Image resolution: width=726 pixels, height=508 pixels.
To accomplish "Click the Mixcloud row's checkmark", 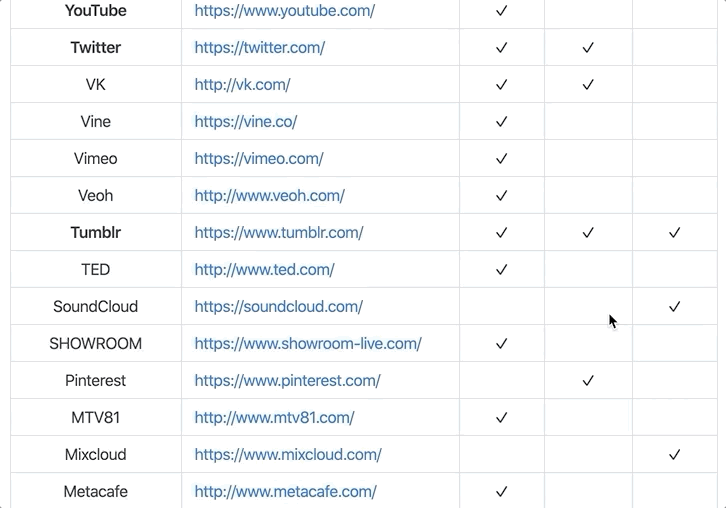I will 675,455.
